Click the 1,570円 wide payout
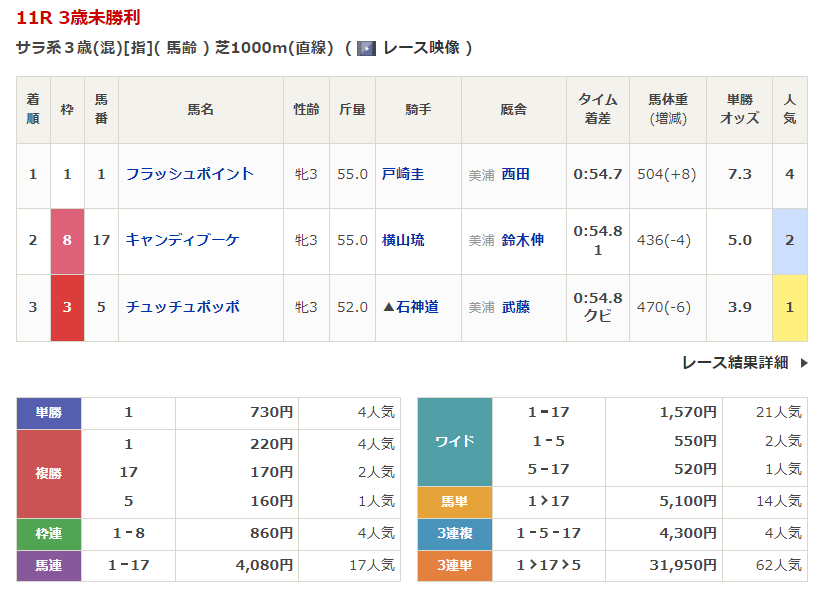 [688, 413]
